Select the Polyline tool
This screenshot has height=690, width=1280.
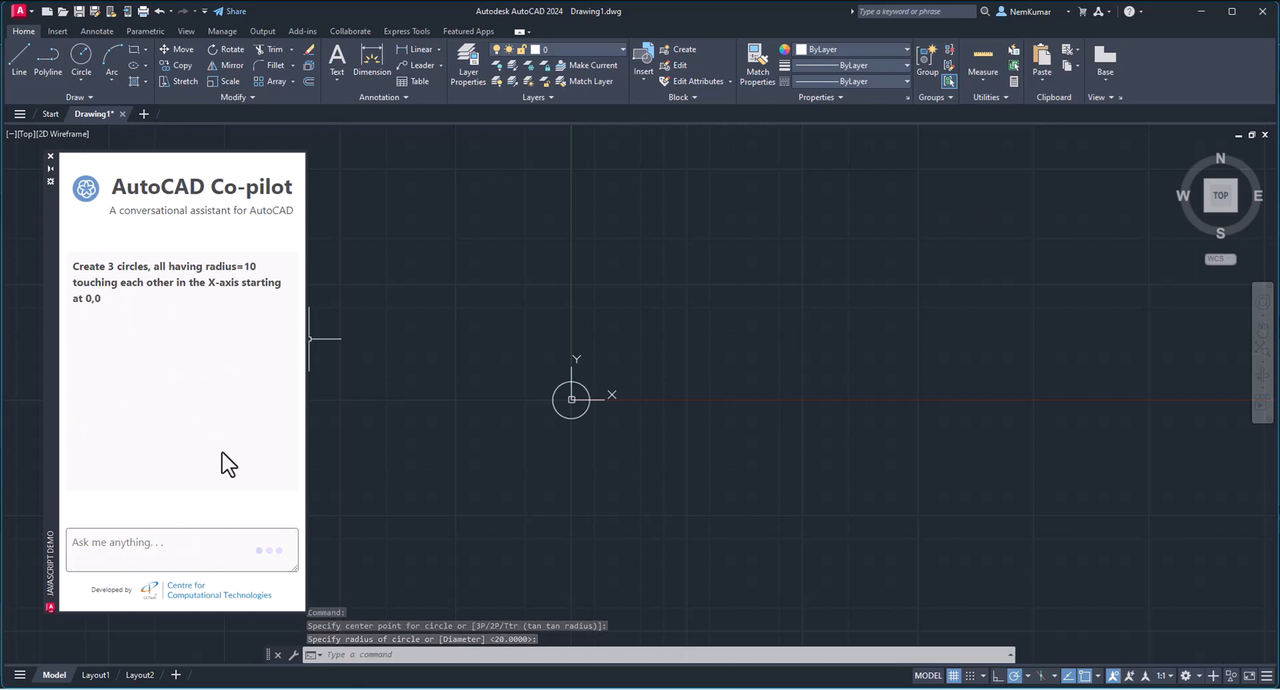tap(48, 60)
